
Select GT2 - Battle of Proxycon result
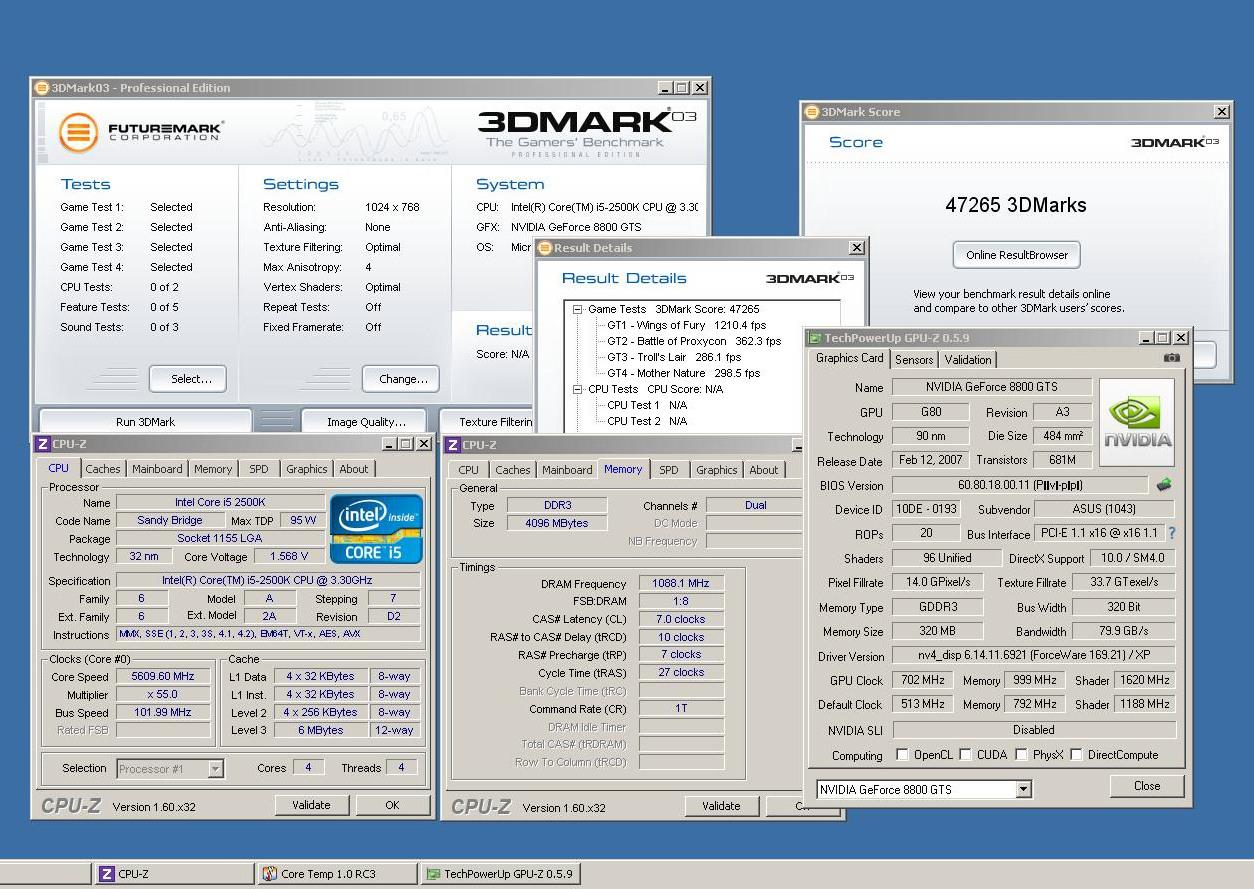694,341
